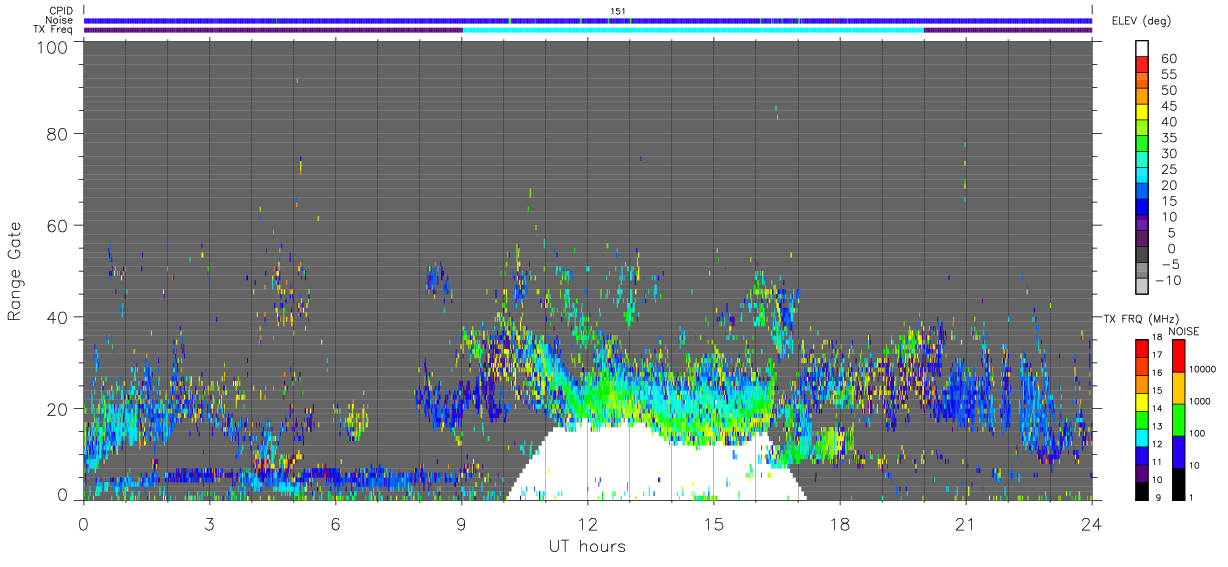Pick the light gray bottom ELEV swatch
This screenshot has height=567, width=1228.
pos(1142,287)
